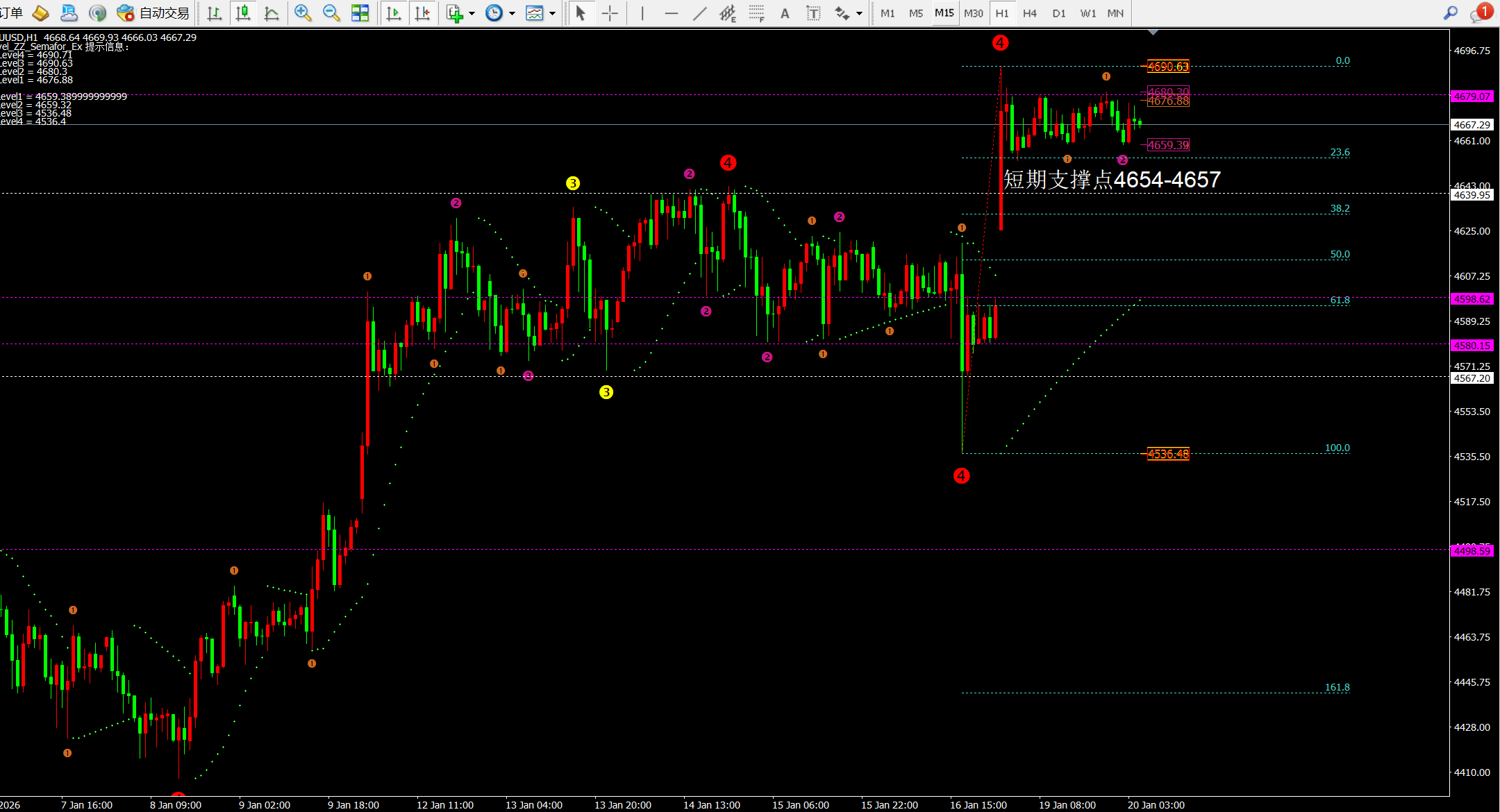Expand the periodicity clock dropdown arrow
The width and height of the screenshot is (1500, 812).
coord(512,13)
